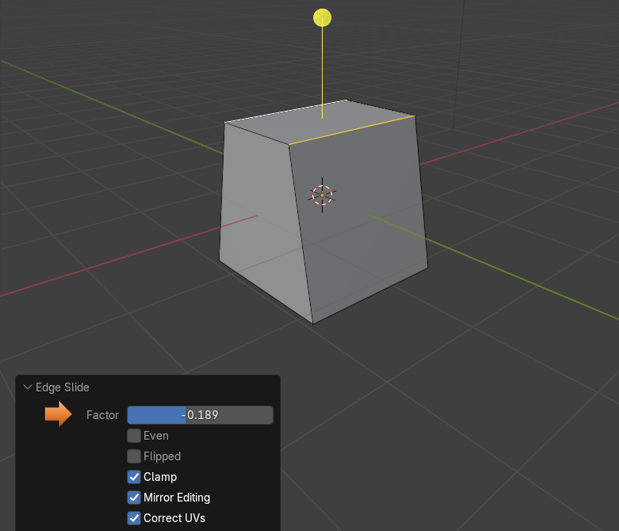Click the 3D cursor crosshair on the cube

(x=322, y=195)
